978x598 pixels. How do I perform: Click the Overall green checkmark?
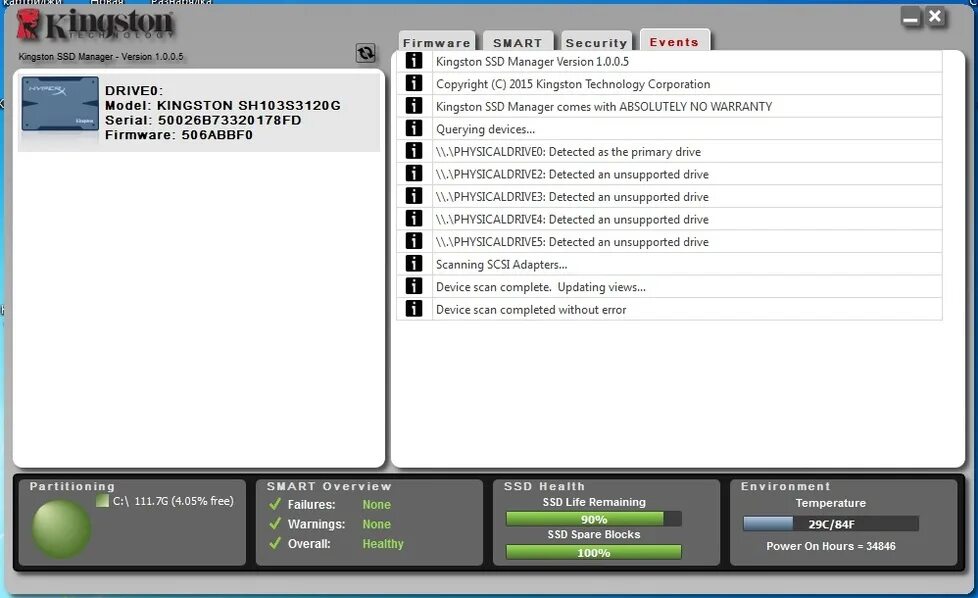274,543
